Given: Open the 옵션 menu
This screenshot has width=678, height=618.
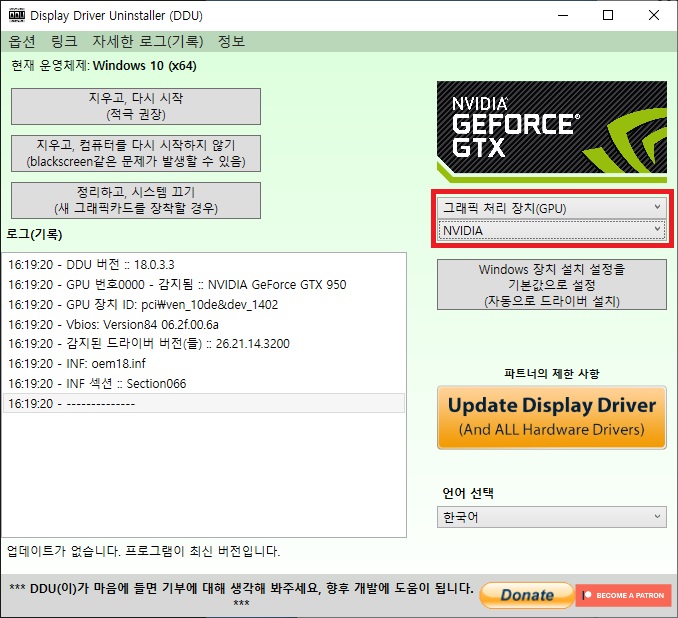Looking at the screenshot, I should (x=22, y=42).
